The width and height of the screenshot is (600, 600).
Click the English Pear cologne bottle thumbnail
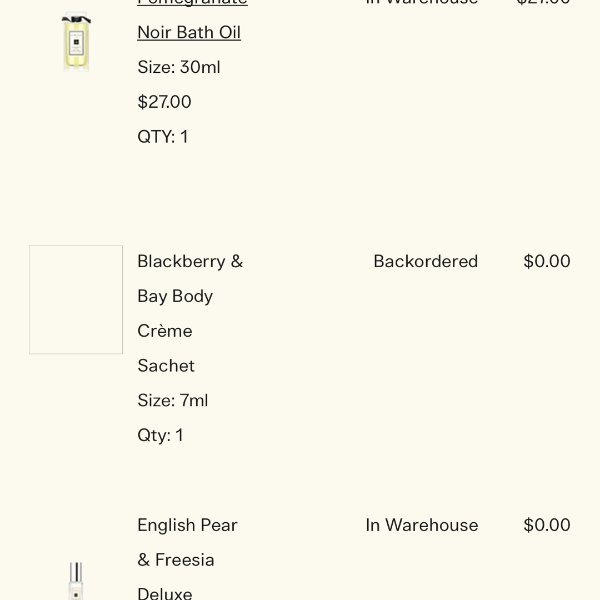click(76, 581)
